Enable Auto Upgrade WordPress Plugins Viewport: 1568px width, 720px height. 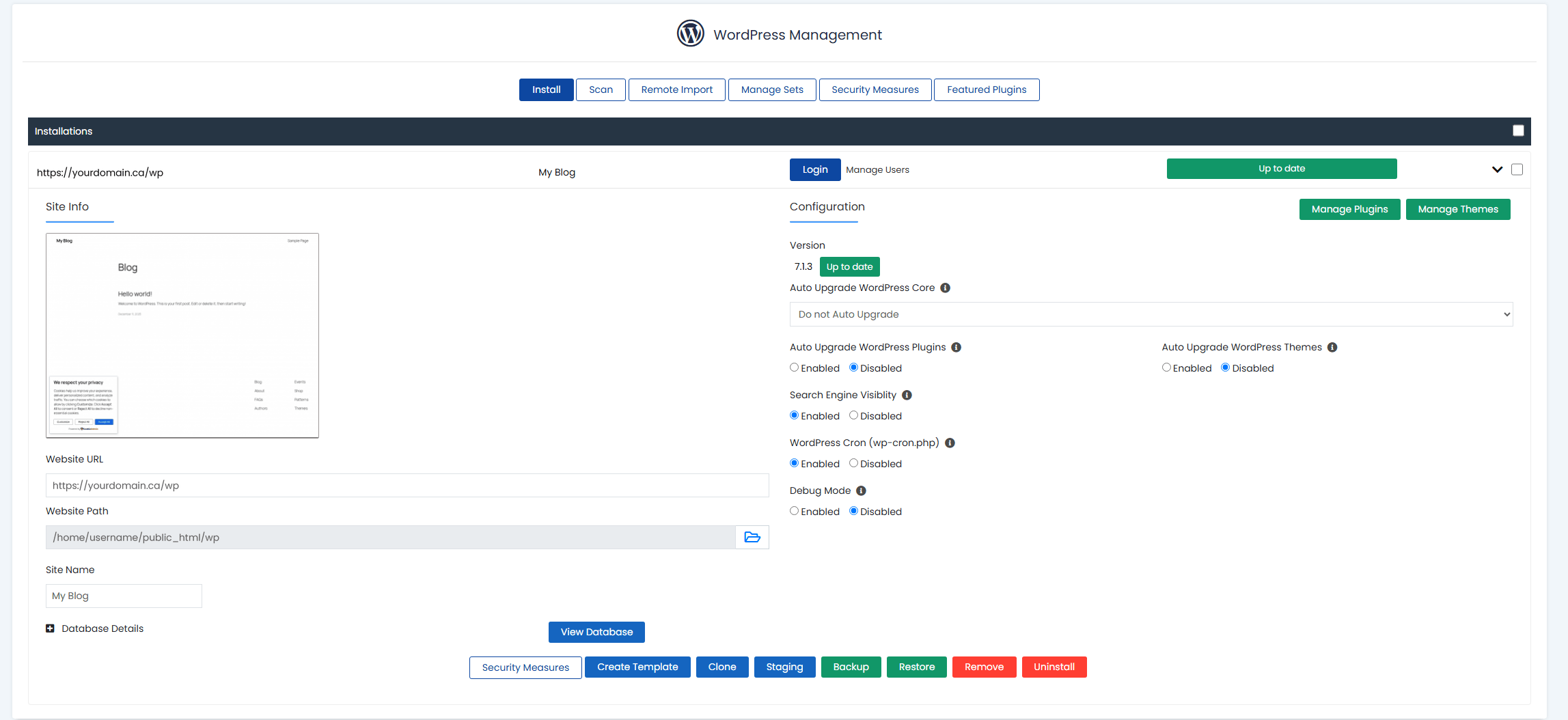794,368
